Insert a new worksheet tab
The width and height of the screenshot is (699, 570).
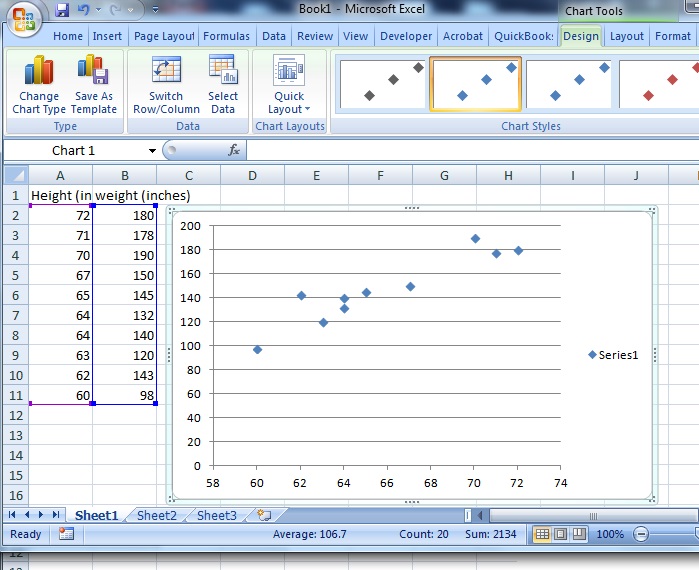[264, 516]
